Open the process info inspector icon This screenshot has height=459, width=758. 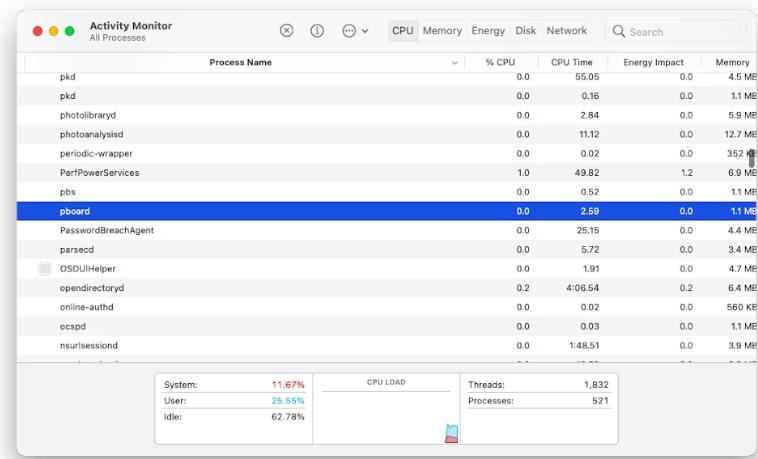(317, 31)
